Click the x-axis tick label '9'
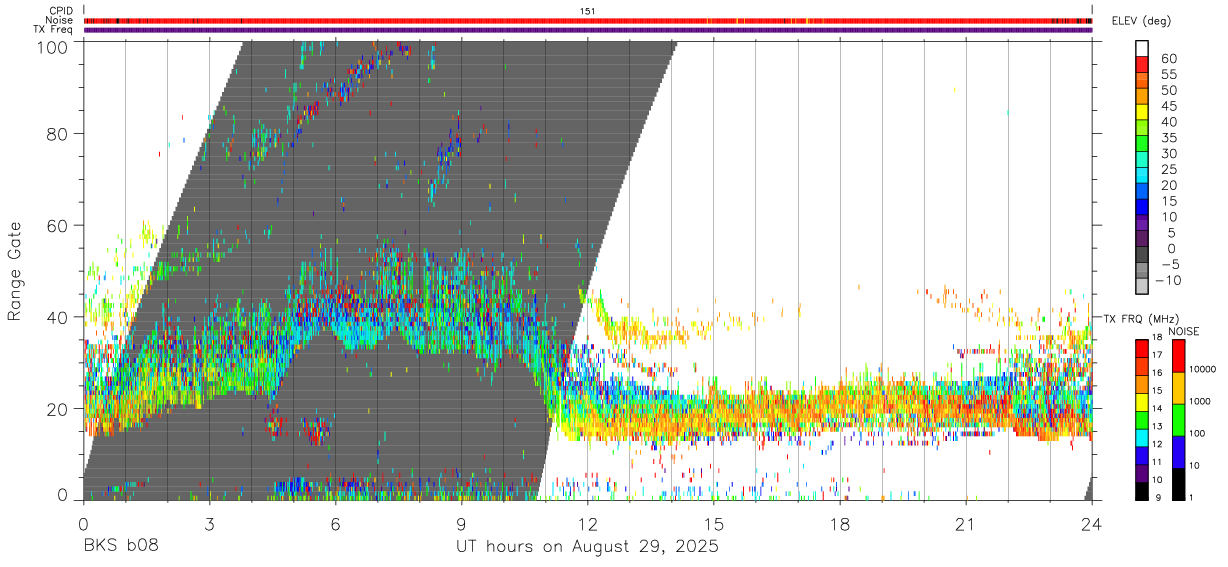Viewport: 1228px width, 567px height. click(x=462, y=524)
